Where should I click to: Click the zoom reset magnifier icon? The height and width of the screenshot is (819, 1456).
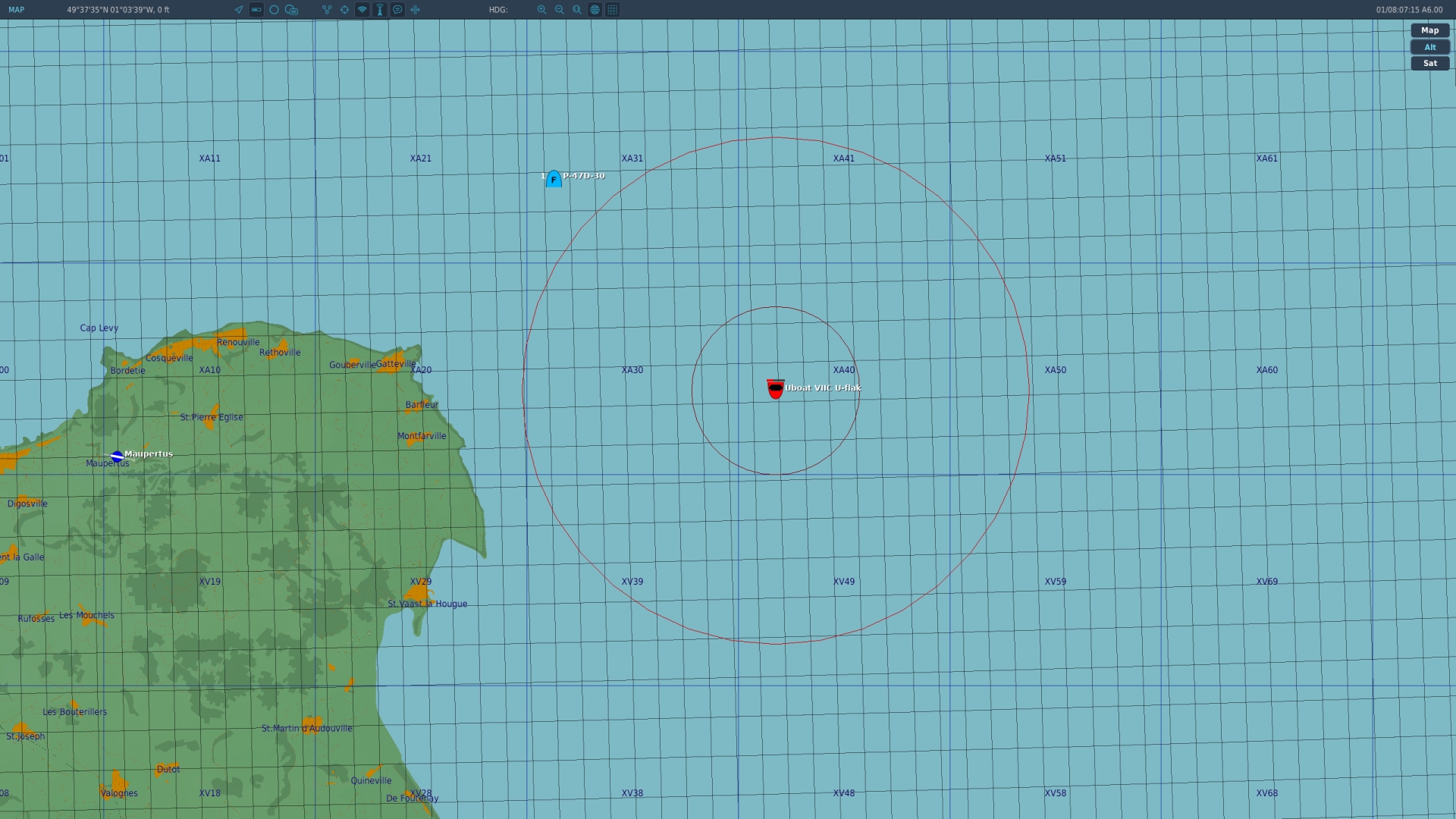coord(577,10)
